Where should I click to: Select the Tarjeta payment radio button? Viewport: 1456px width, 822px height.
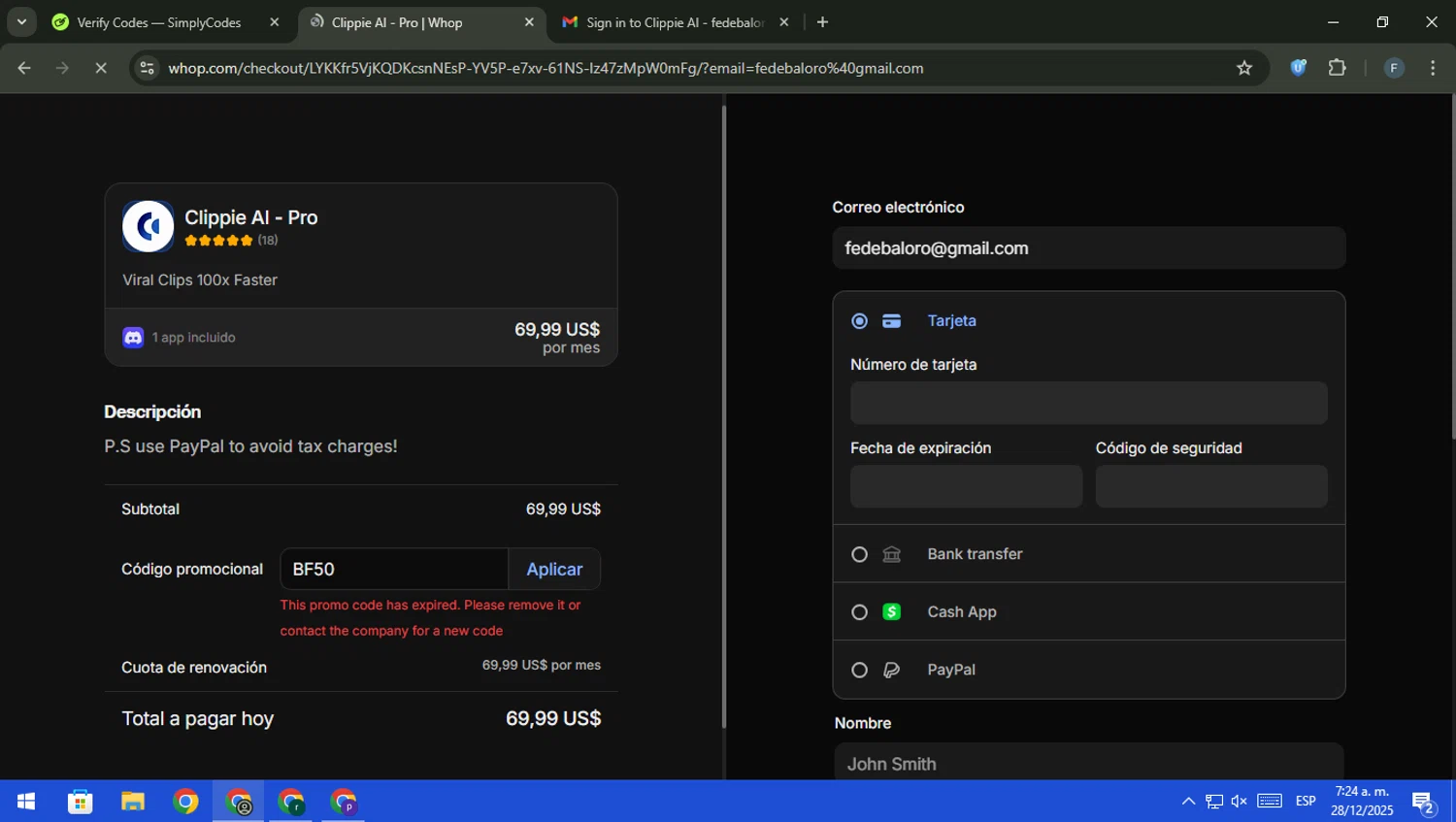(x=859, y=321)
